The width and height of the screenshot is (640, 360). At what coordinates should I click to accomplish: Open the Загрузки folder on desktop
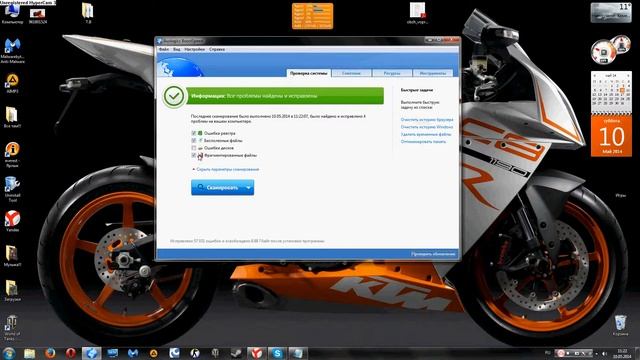12,291
